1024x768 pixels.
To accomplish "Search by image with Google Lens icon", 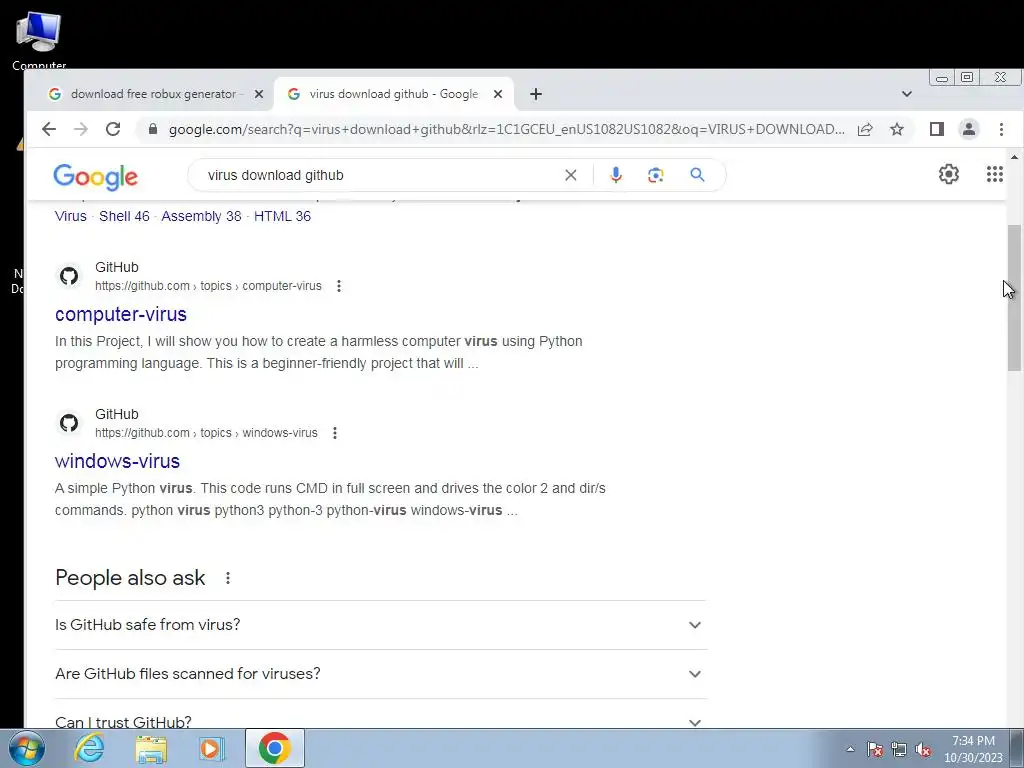I will [x=656, y=175].
